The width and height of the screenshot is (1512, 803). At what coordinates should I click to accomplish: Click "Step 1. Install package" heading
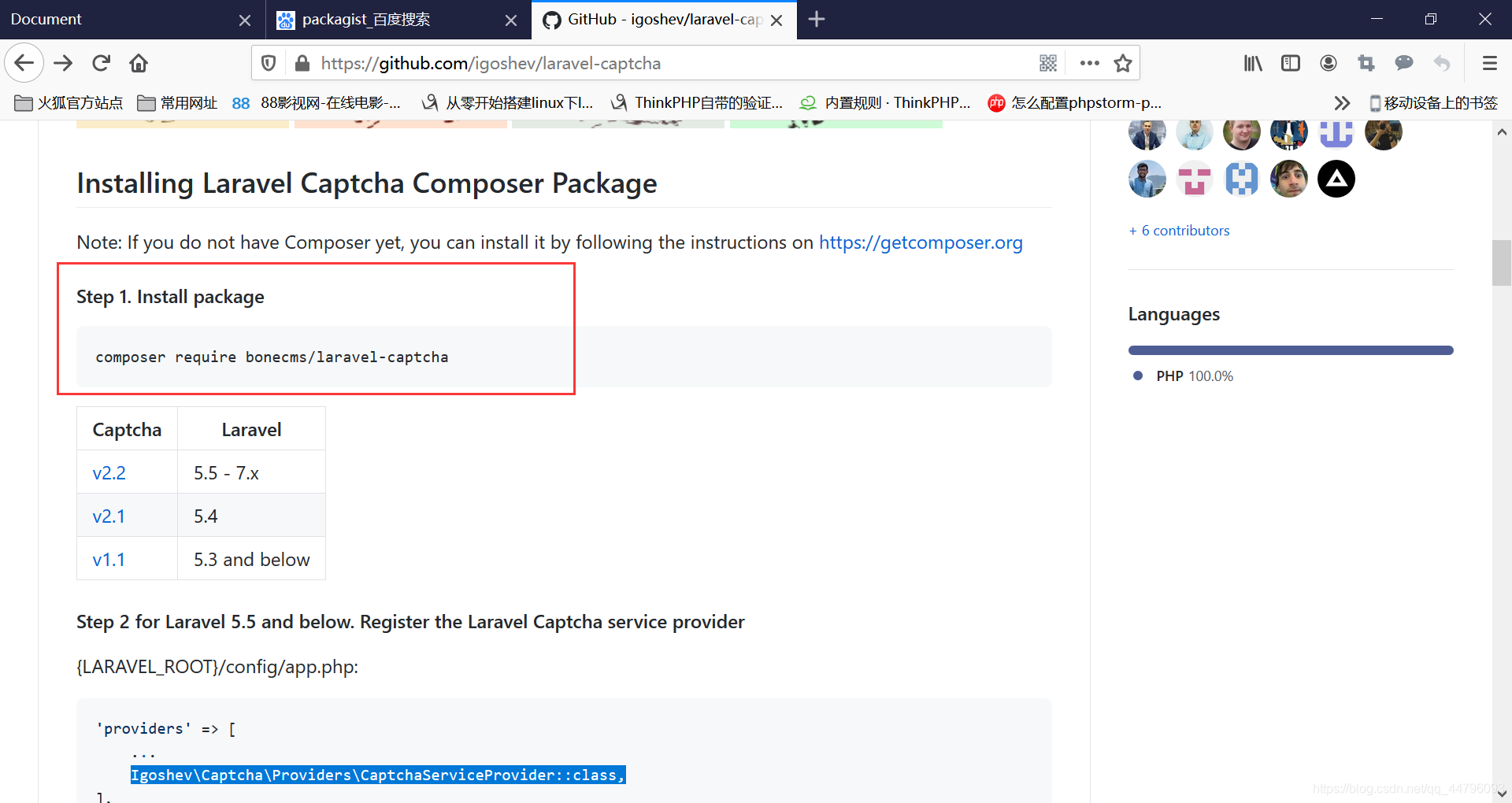[x=170, y=297]
